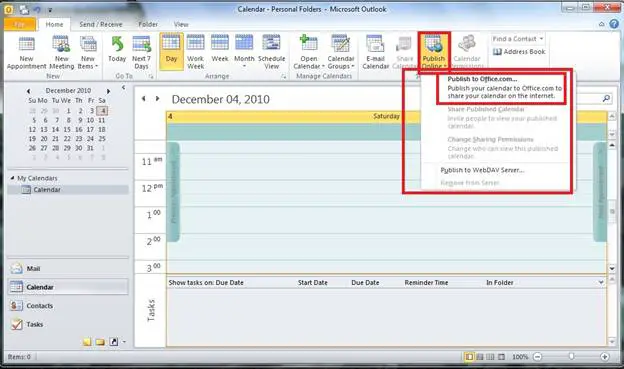This screenshot has width=624, height=369.
Task: Choose Publish to WebDAV Server
Action: tap(482, 170)
